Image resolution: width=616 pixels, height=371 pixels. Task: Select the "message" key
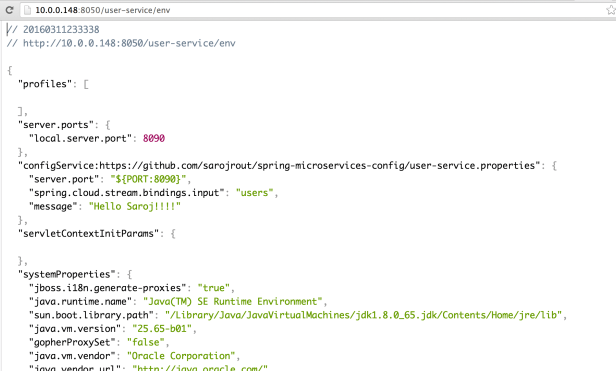[53, 207]
